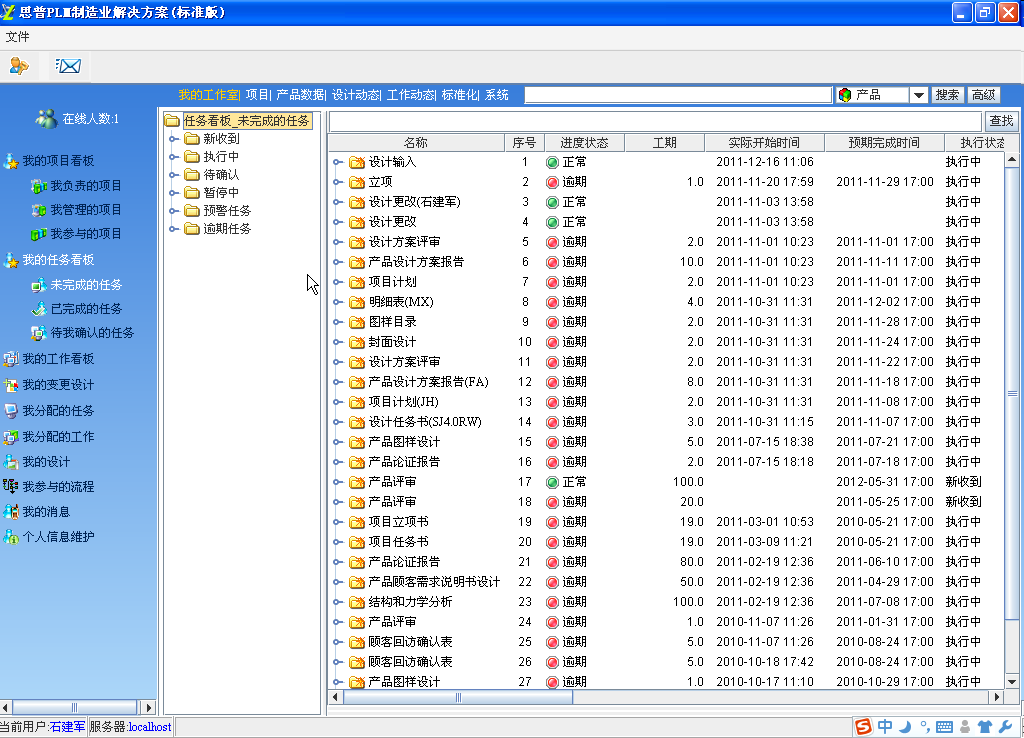This screenshot has width=1024, height=738.
Task: Click the Sogou input method tray icon
Action: point(862,727)
